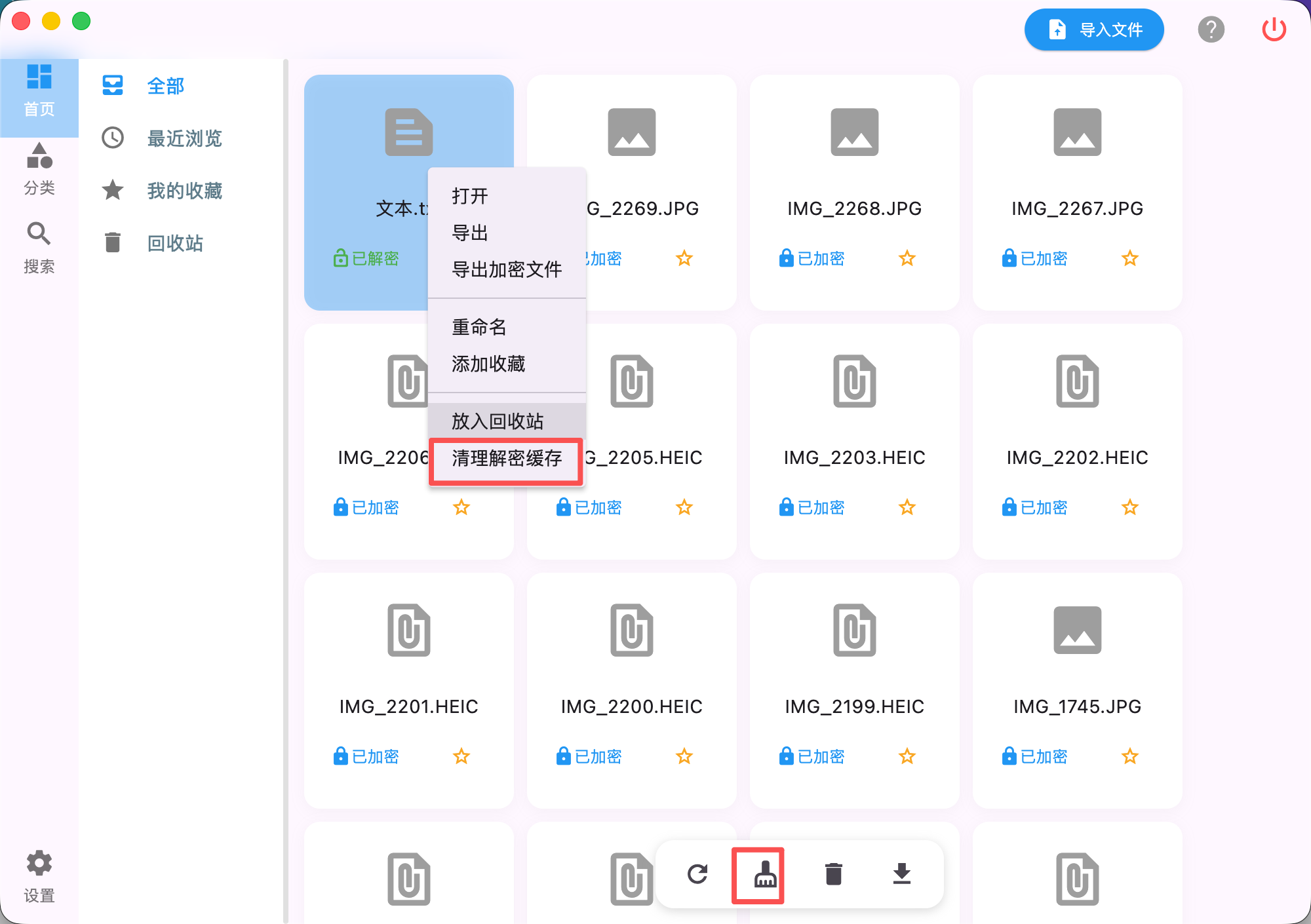
Task: Toggle favorite star for IMG_2199.HEIC
Action: [907, 756]
